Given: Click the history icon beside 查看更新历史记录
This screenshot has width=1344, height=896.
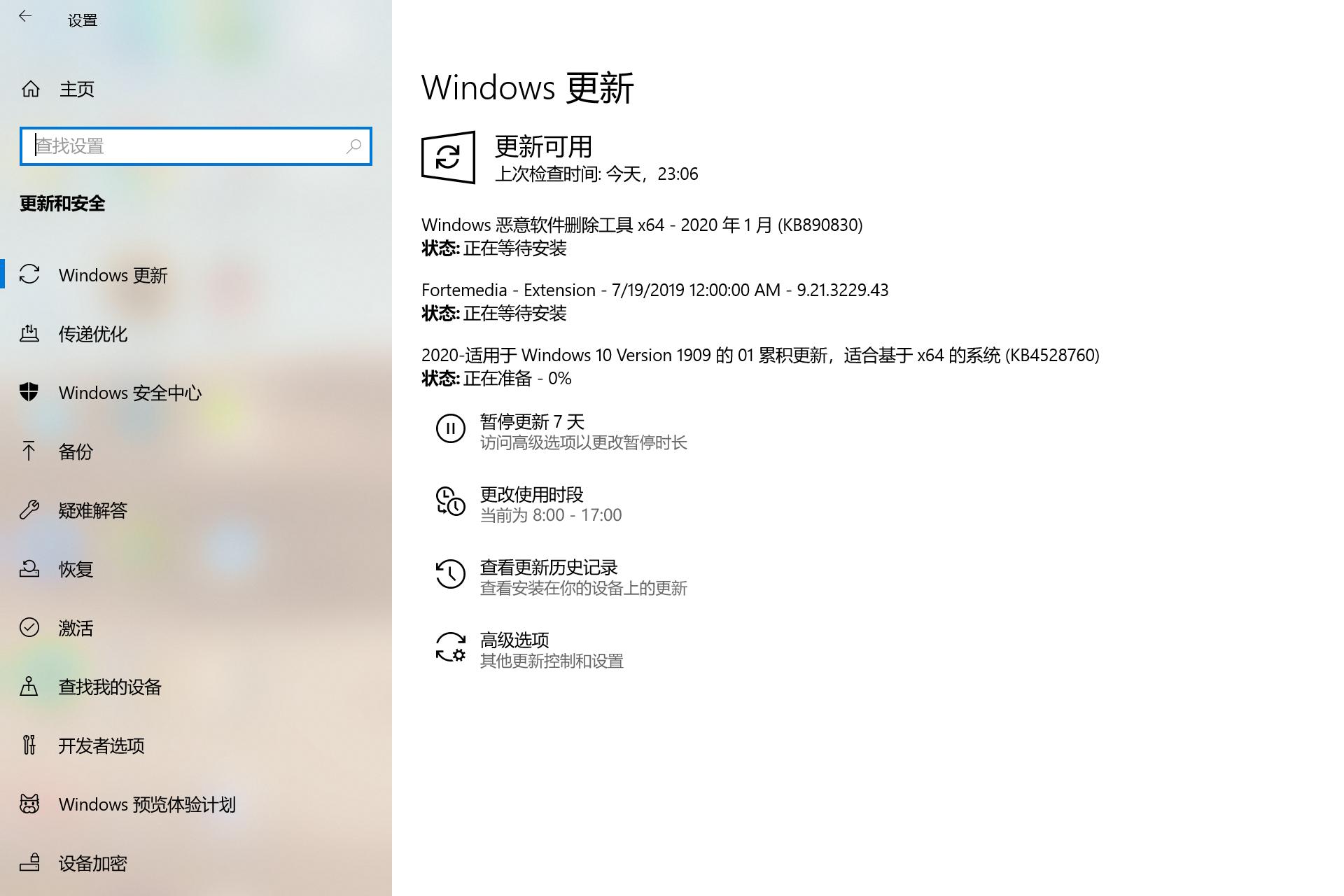Looking at the screenshot, I should (450, 575).
